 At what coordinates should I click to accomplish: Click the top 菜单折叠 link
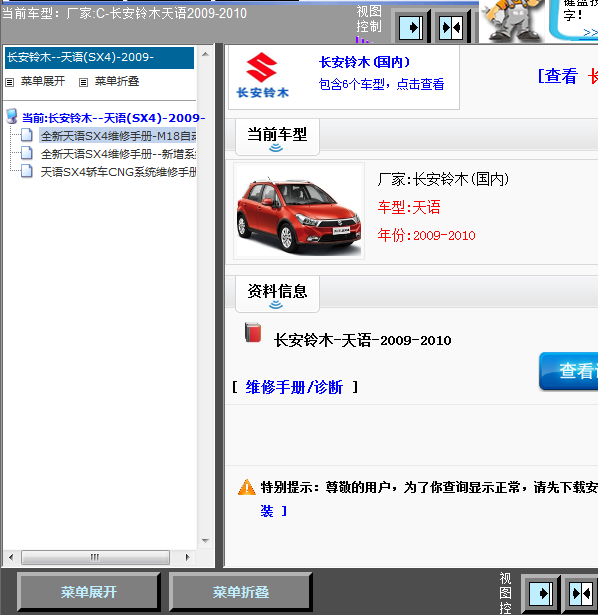pyautogui.click(x=117, y=81)
